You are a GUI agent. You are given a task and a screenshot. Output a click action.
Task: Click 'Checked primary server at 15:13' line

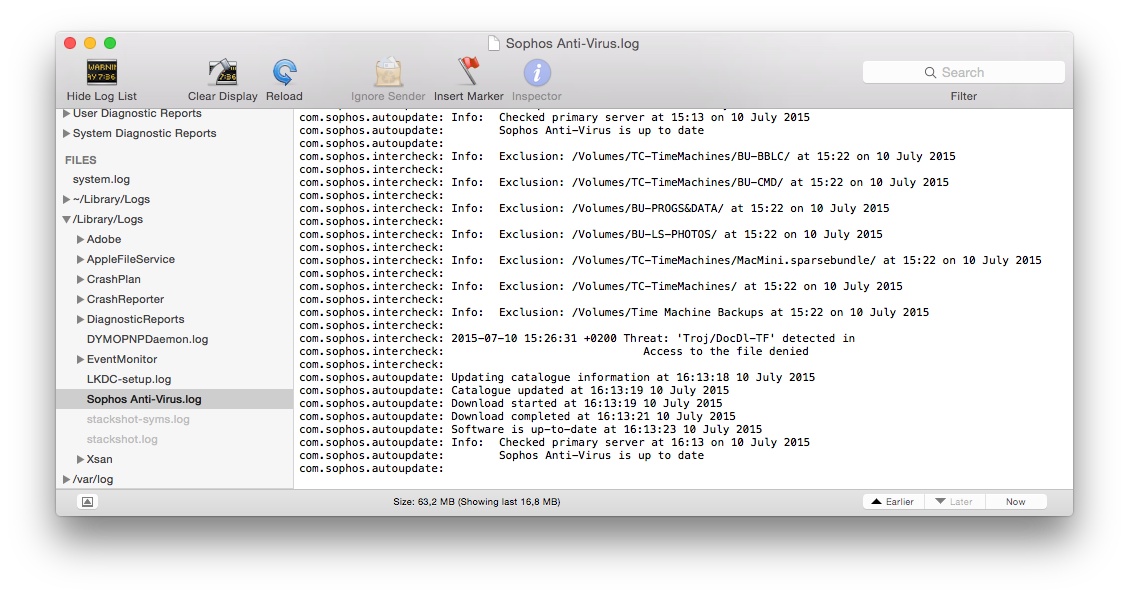point(554,117)
